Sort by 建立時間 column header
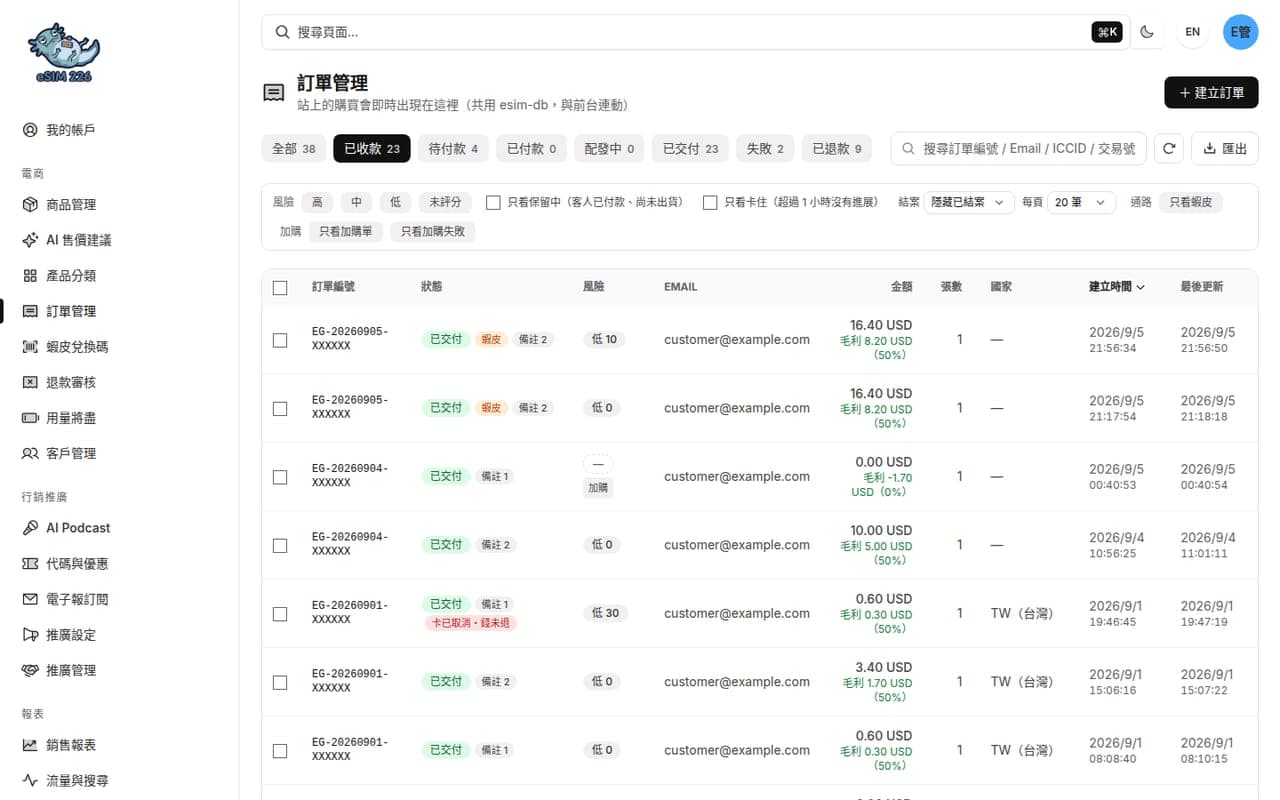This screenshot has height=800, width=1280. tap(1117, 287)
